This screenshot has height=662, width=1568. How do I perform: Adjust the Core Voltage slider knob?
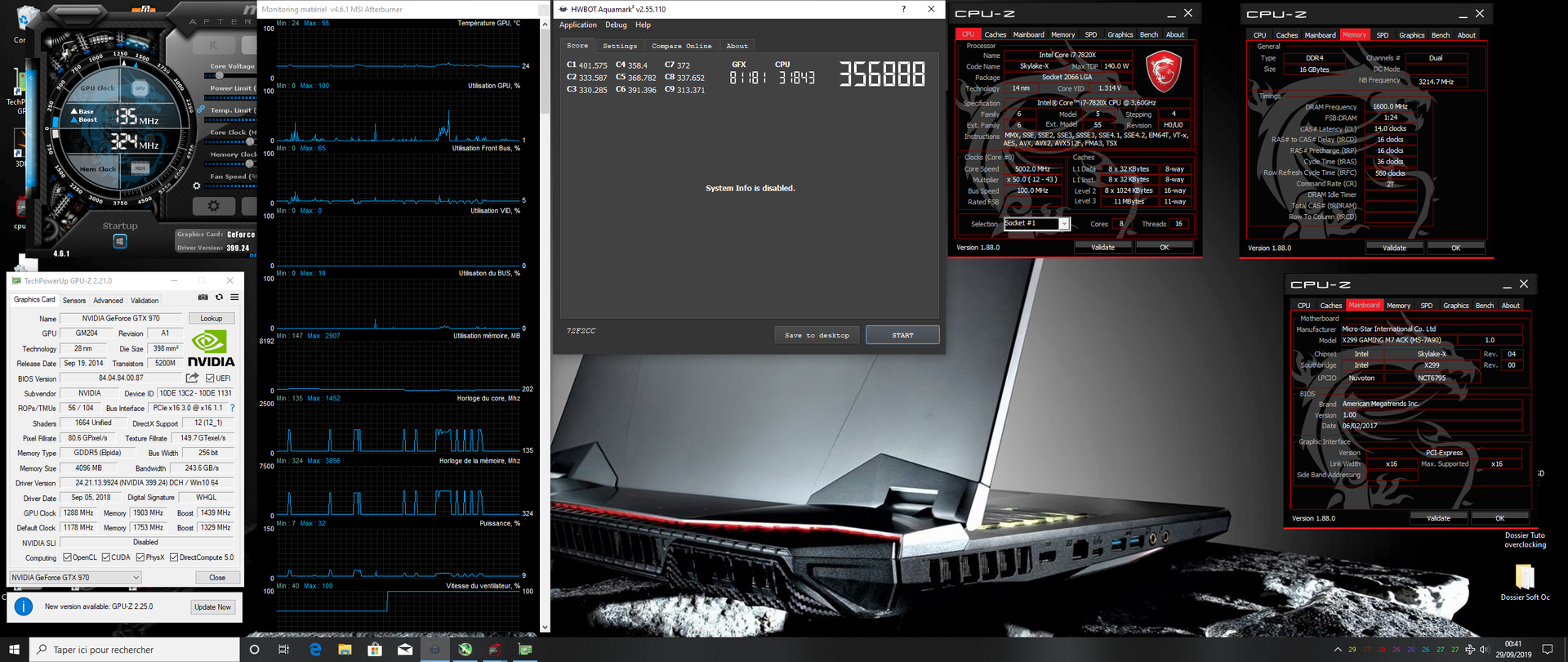pyautogui.click(x=219, y=75)
